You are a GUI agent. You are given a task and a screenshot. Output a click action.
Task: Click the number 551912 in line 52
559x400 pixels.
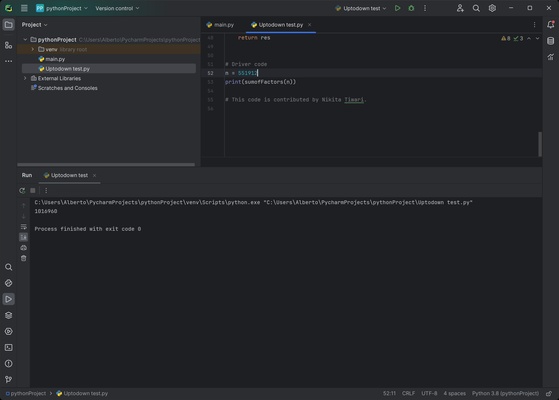click(x=247, y=73)
